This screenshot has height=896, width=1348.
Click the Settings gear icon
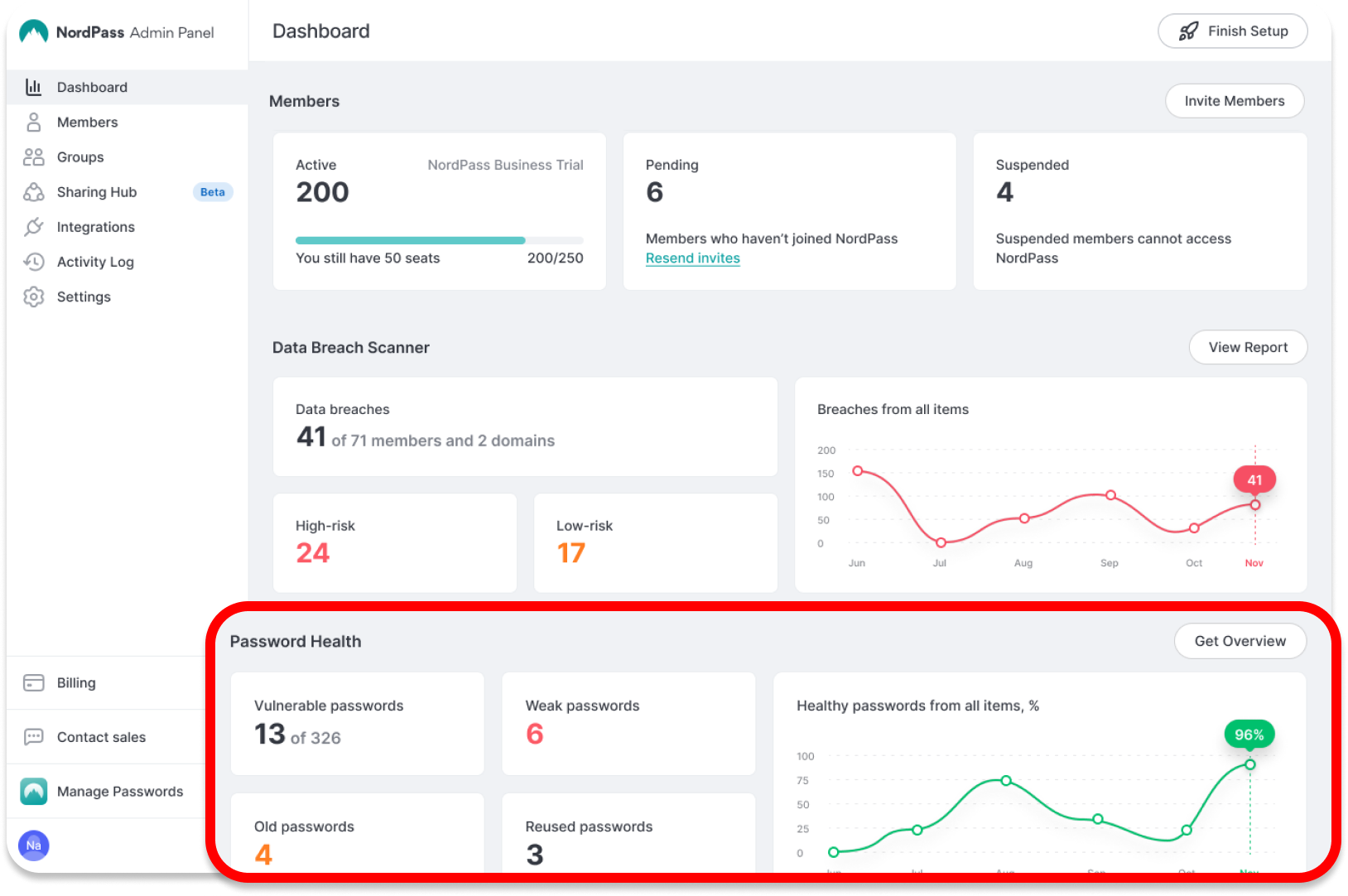[x=33, y=296]
